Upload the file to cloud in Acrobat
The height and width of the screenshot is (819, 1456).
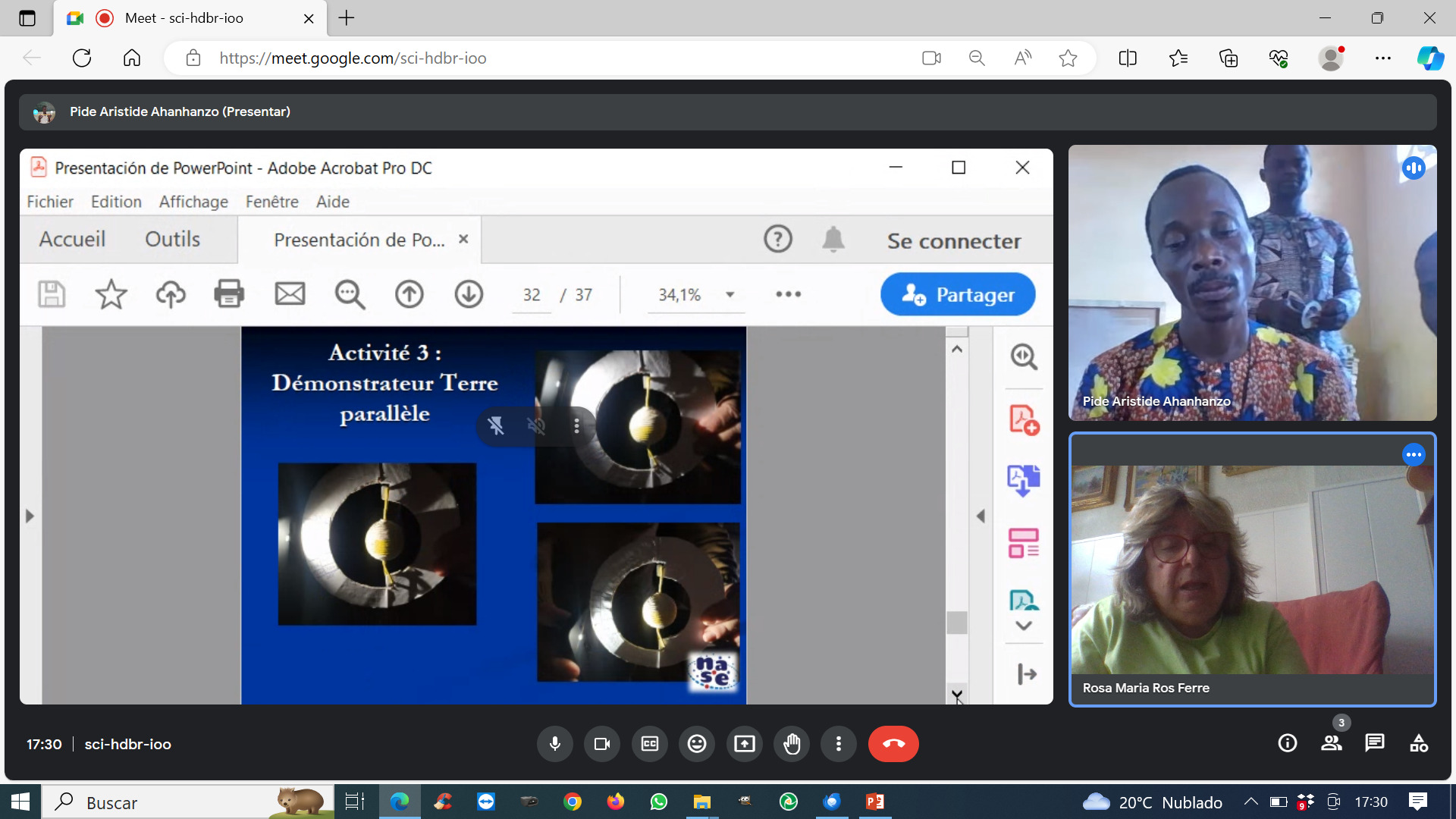point(171,294)
